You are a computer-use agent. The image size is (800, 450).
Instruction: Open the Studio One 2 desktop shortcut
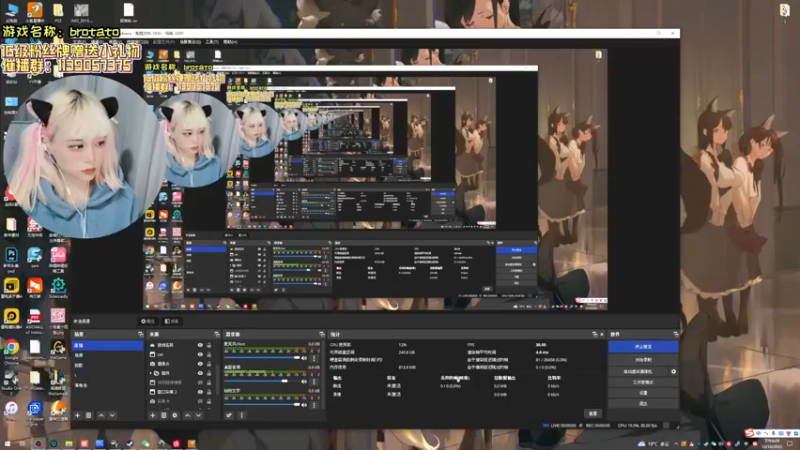tap(11, 382)
